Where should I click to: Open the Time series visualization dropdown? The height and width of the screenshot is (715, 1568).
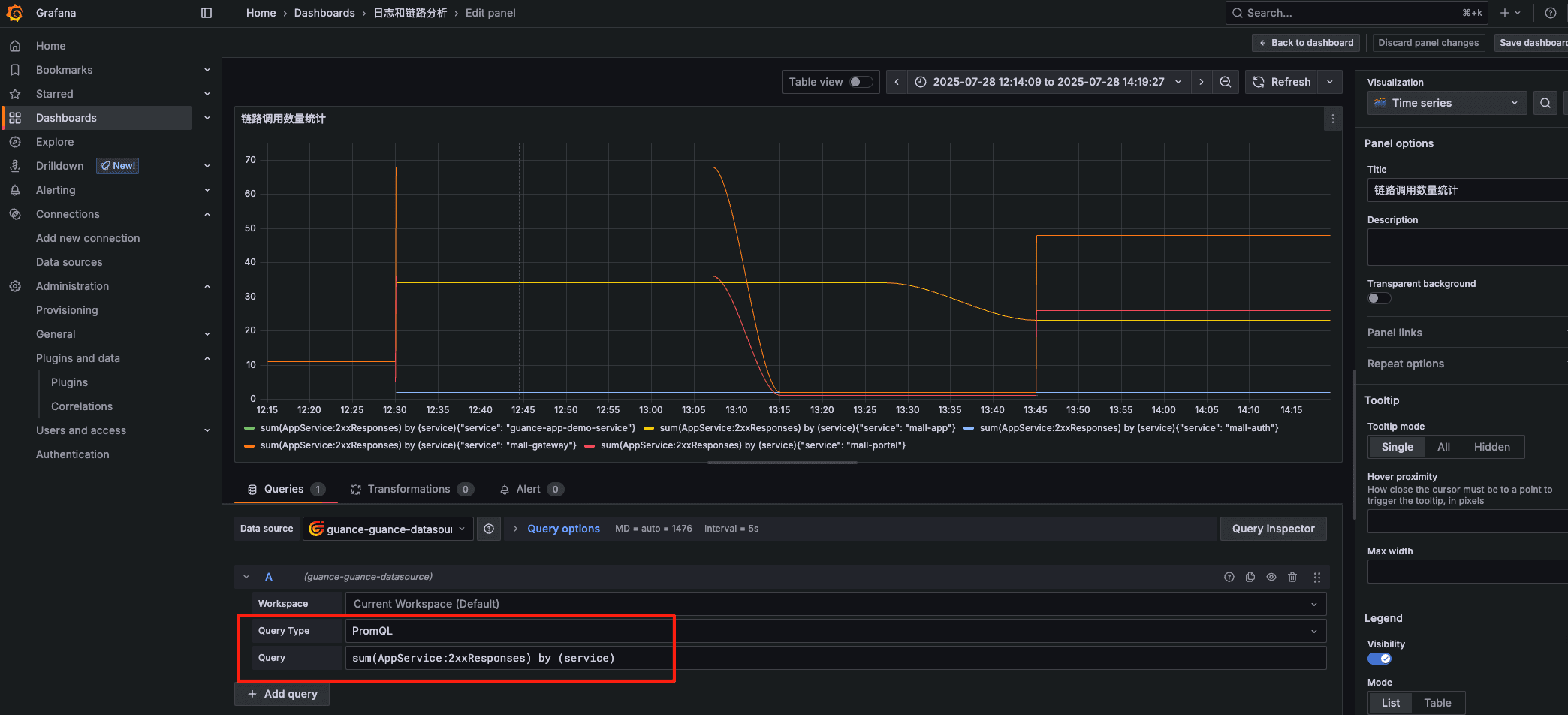click(x=1446, y=103)
